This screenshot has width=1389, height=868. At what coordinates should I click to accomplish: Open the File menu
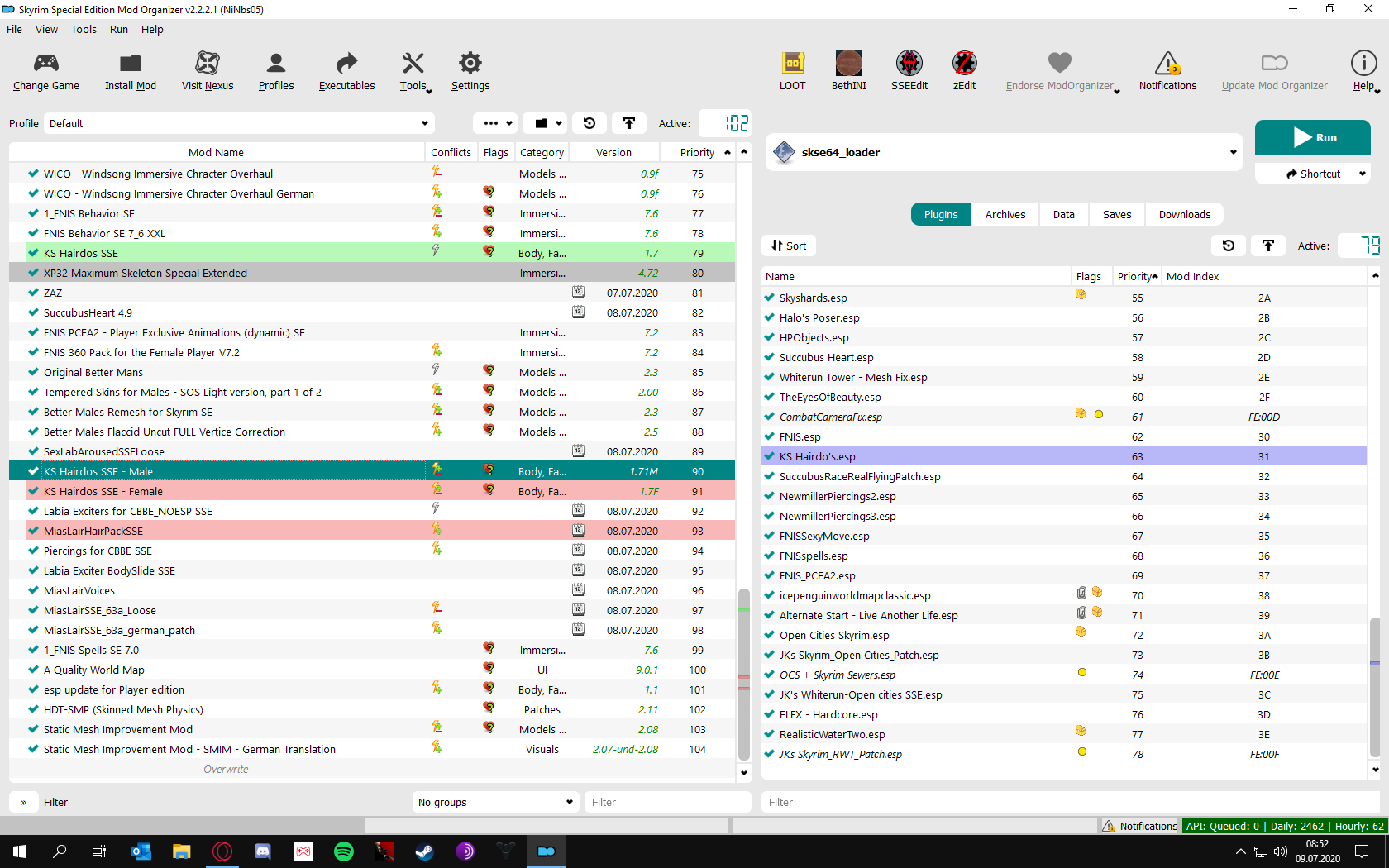tap(15, 29)
